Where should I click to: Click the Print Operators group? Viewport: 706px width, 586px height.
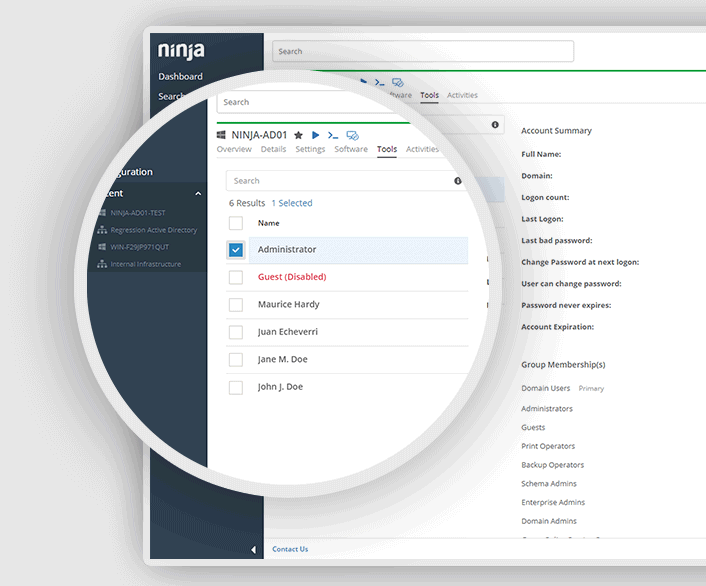548,446
